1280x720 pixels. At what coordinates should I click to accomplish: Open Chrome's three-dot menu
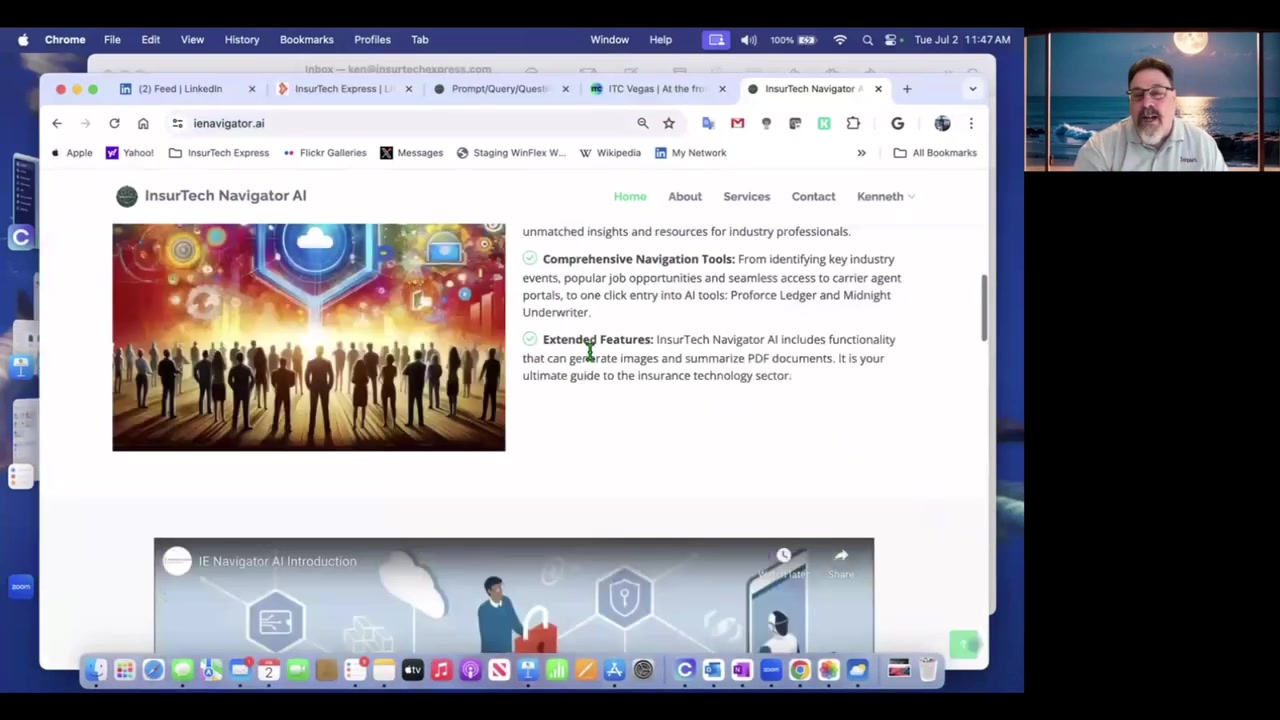(x=971, y=123)
